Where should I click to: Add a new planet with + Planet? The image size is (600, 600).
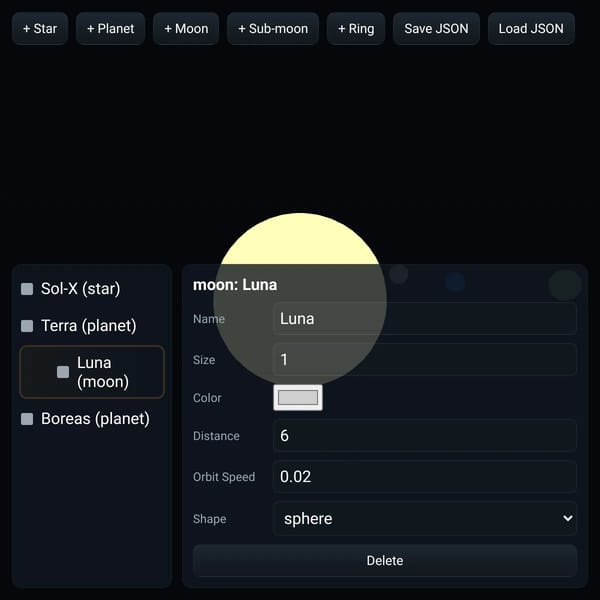click(110, 29)
